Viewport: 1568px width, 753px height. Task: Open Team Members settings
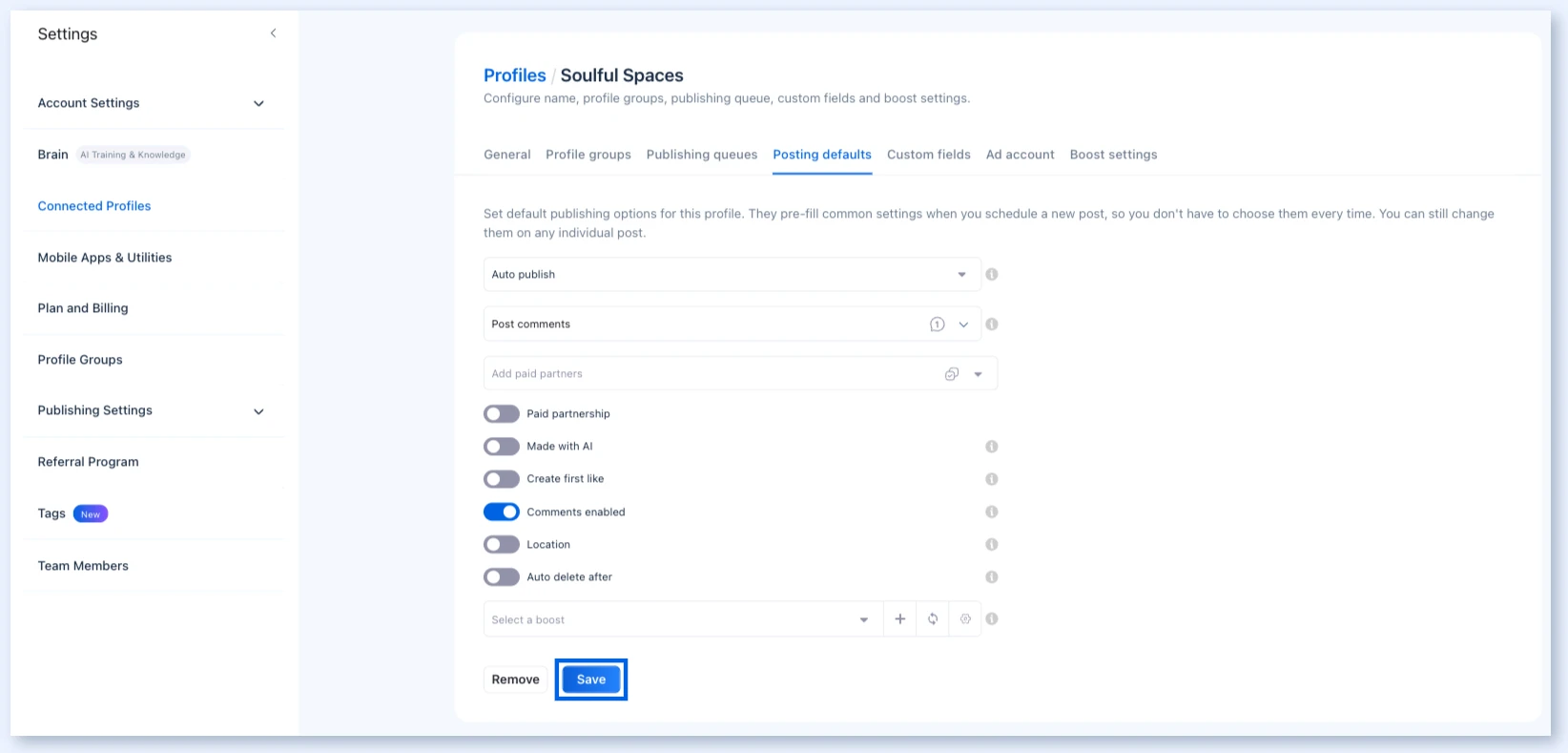[x=83, y=566]
